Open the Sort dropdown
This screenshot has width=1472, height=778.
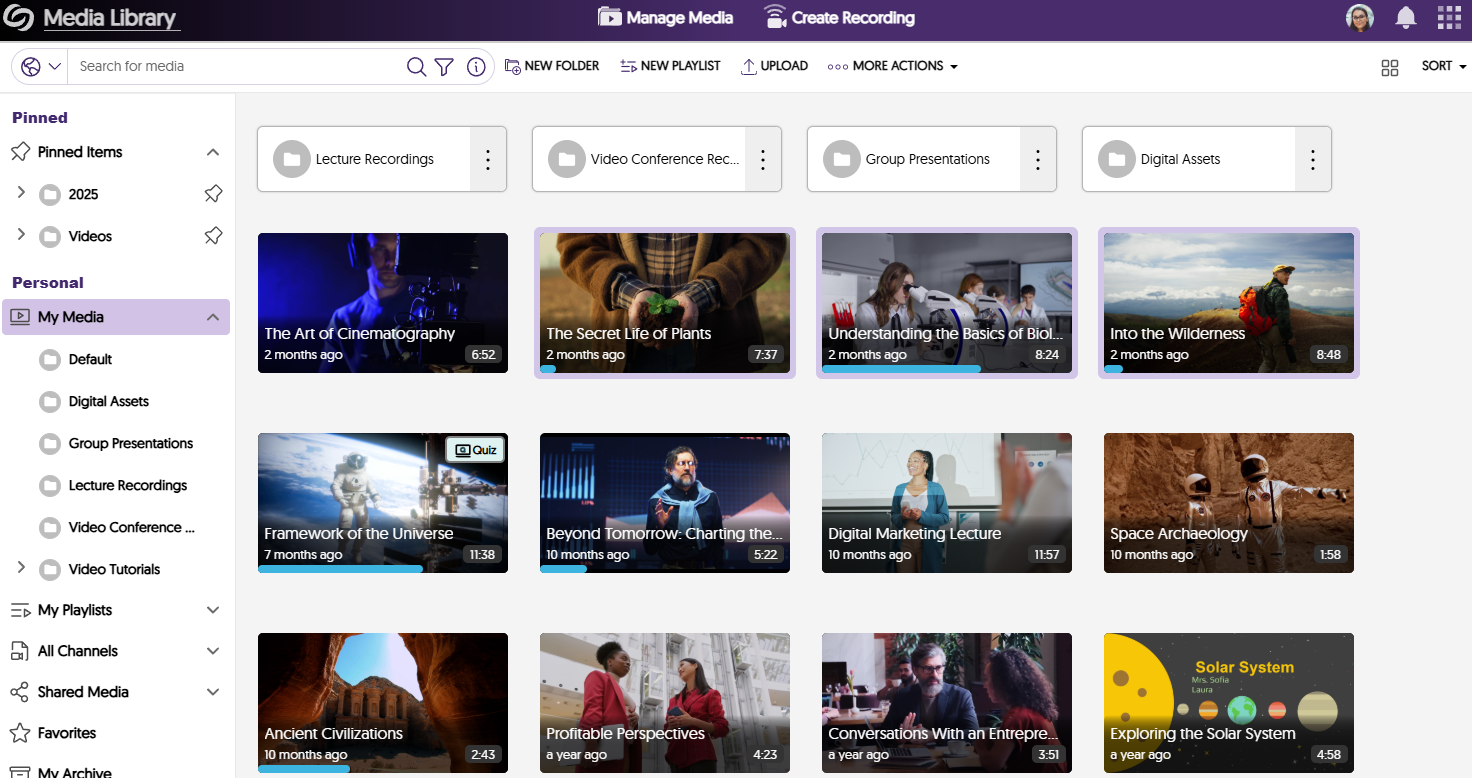coord(1443,66)
